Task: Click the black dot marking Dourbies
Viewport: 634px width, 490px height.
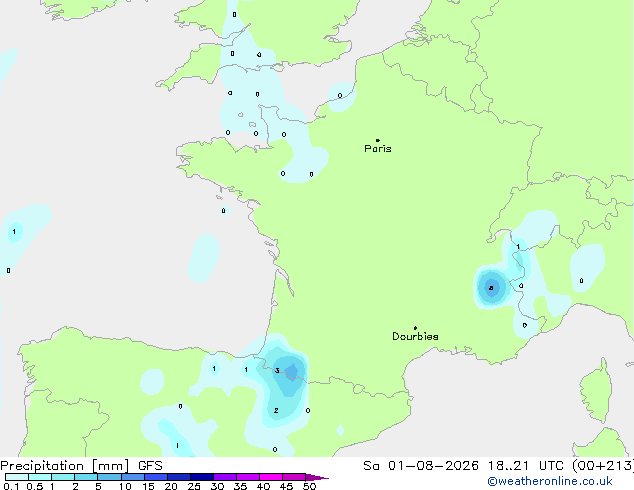Action: (x=415, y=328)
